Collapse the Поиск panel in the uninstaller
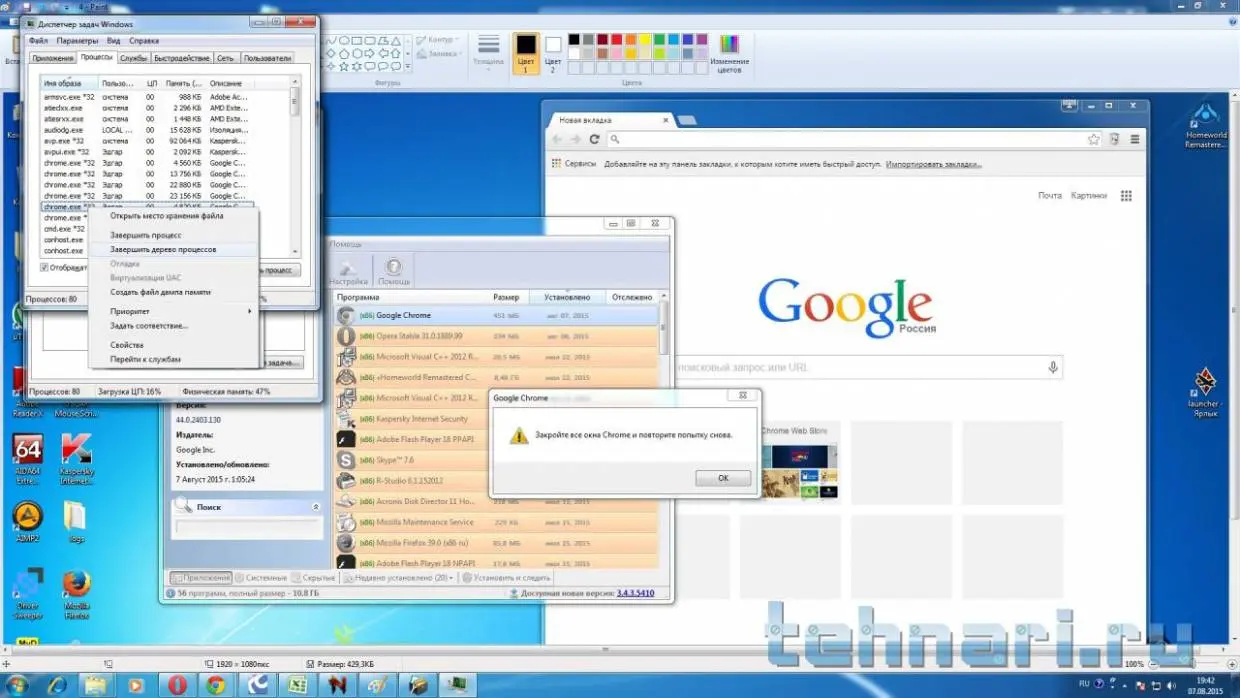 point(317,507)
